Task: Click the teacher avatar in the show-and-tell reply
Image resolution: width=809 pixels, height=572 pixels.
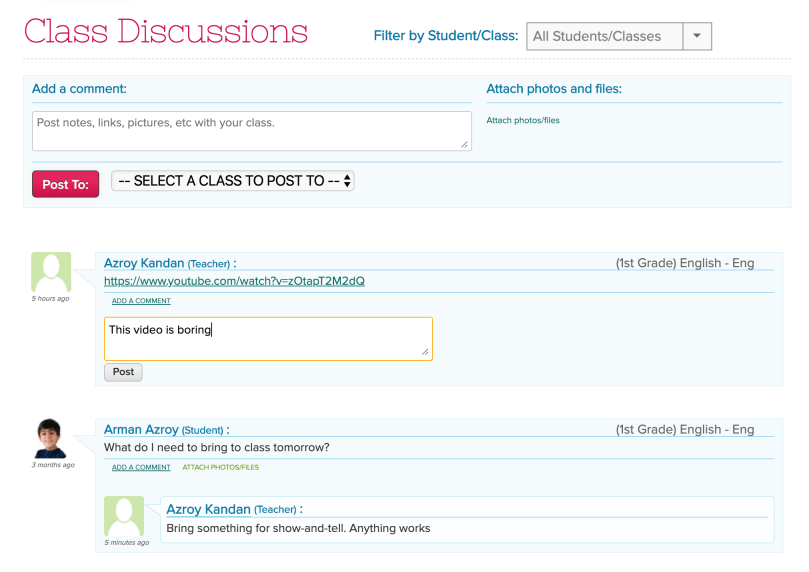Action: pos(124,516)
